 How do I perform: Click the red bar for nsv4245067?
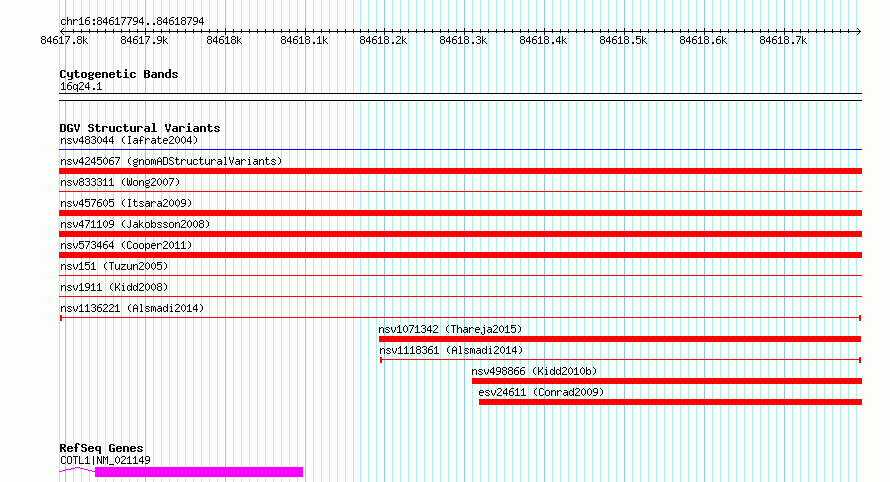(460, 171)
